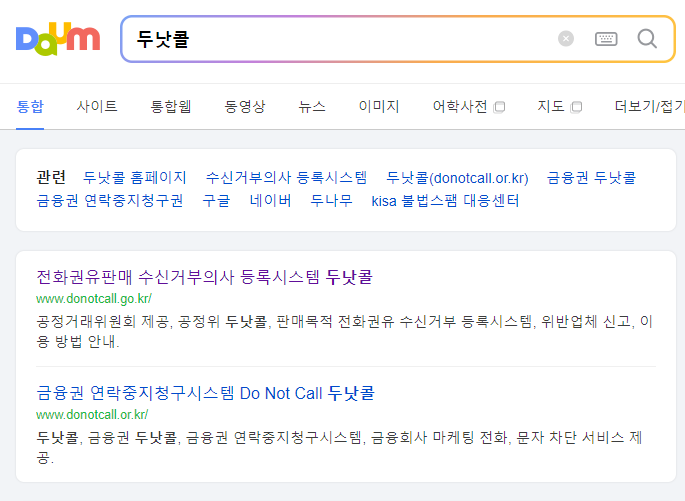
Task: Click related search 수신거부의사 등록시스템
Action: (286, 178)
